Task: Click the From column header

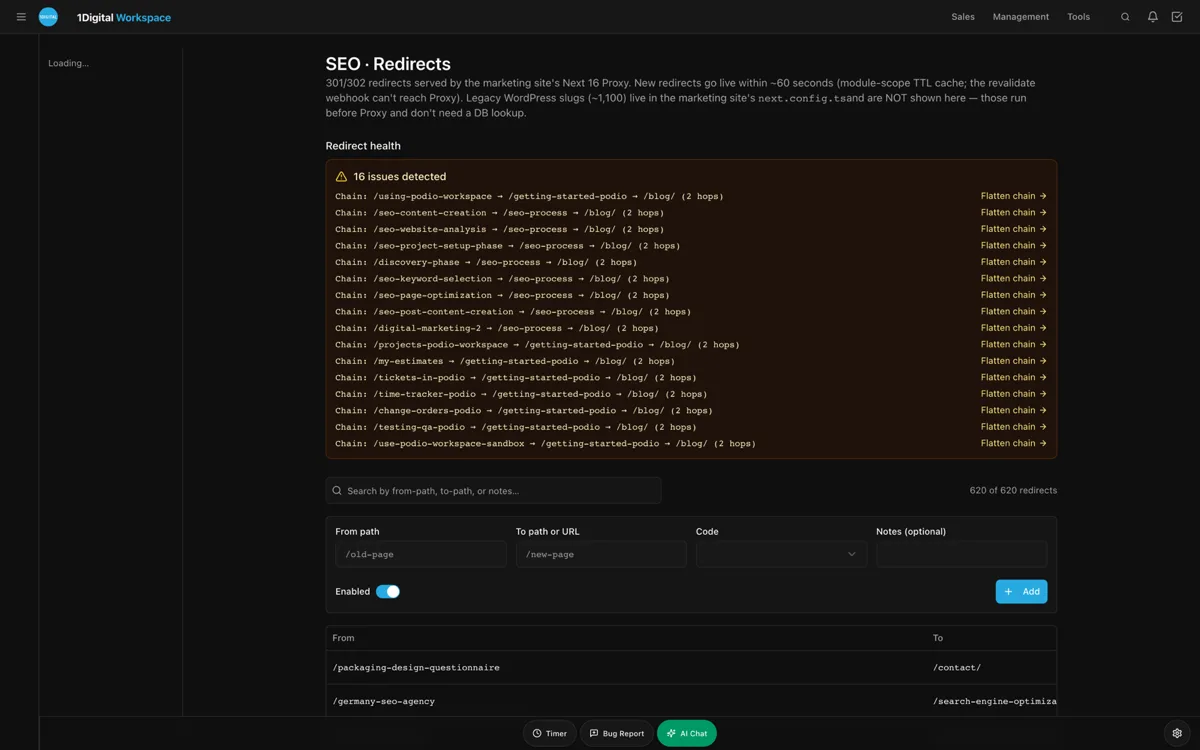Action: click(x=343, y=638)
